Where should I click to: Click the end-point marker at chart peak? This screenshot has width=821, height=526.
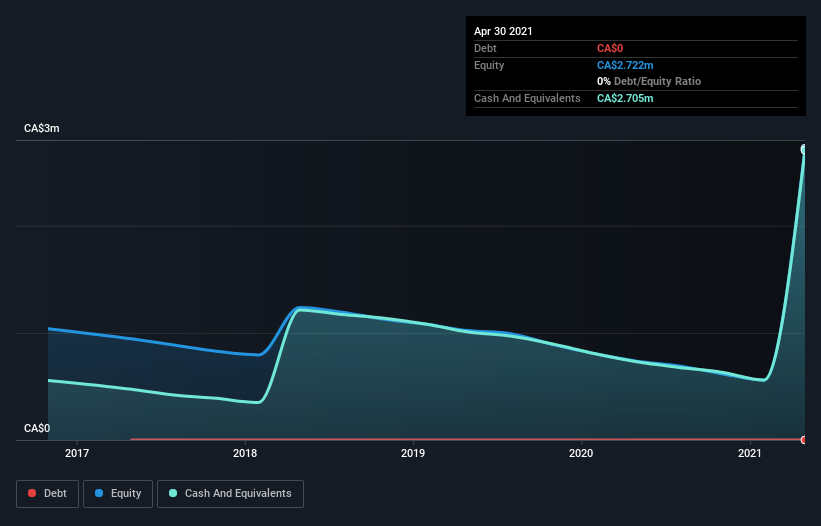tap(804, 150)
